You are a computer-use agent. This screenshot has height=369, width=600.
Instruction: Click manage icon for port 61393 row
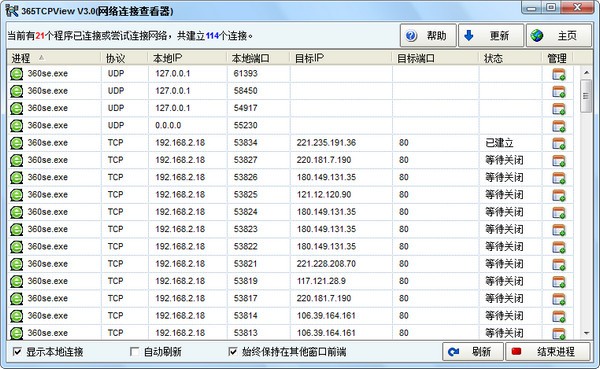558,74
